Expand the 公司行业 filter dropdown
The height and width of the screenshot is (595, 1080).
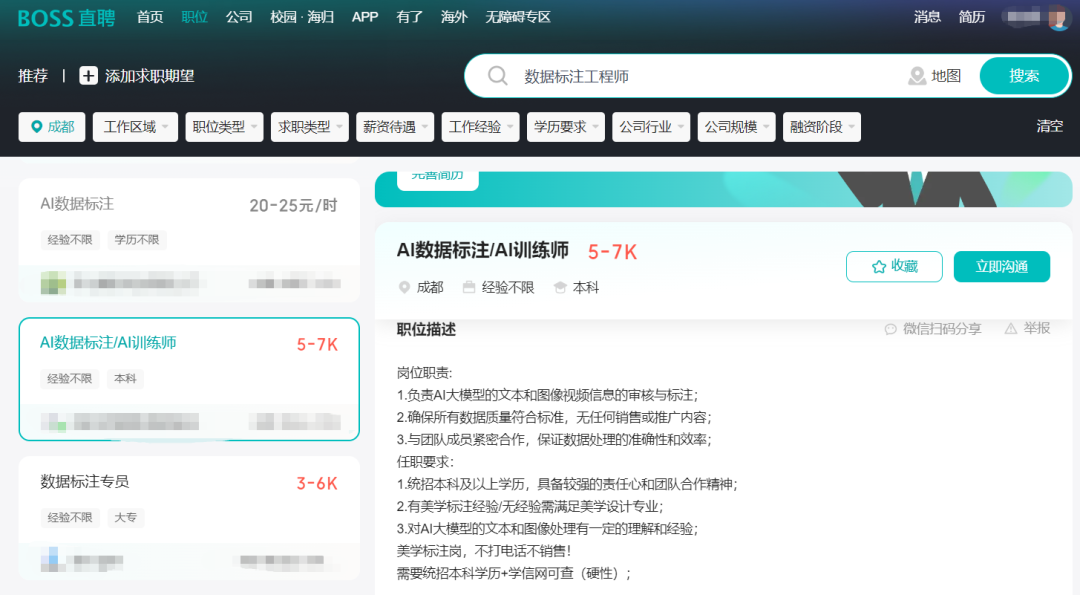pyautogui.click(x=651, y=127)
